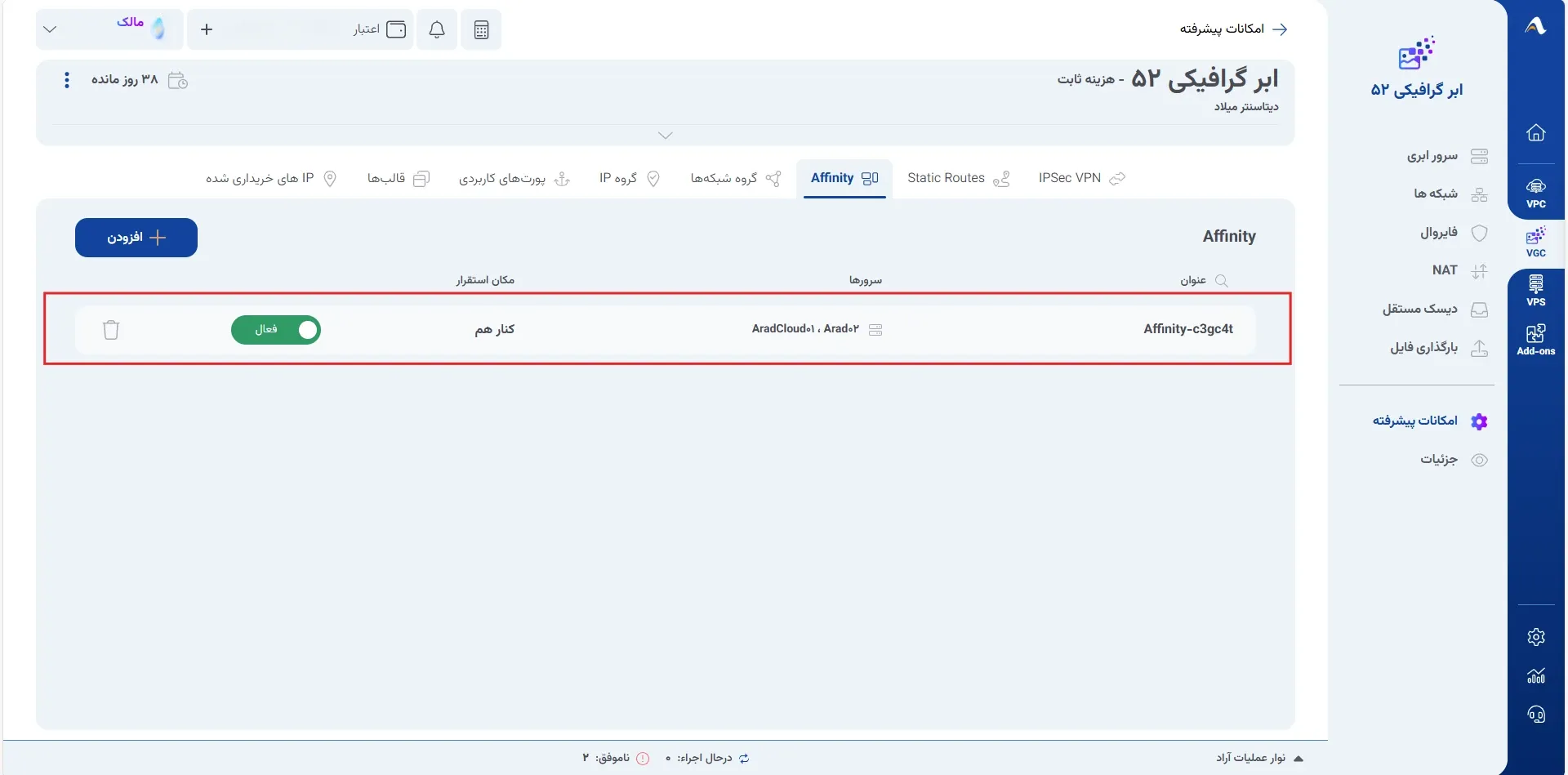This screenshot has height=775, width=1568.
Task: Toggle the فعال switch for Affinity-c3gc4t
Action: pyautogui.click(x=276, y=330)
